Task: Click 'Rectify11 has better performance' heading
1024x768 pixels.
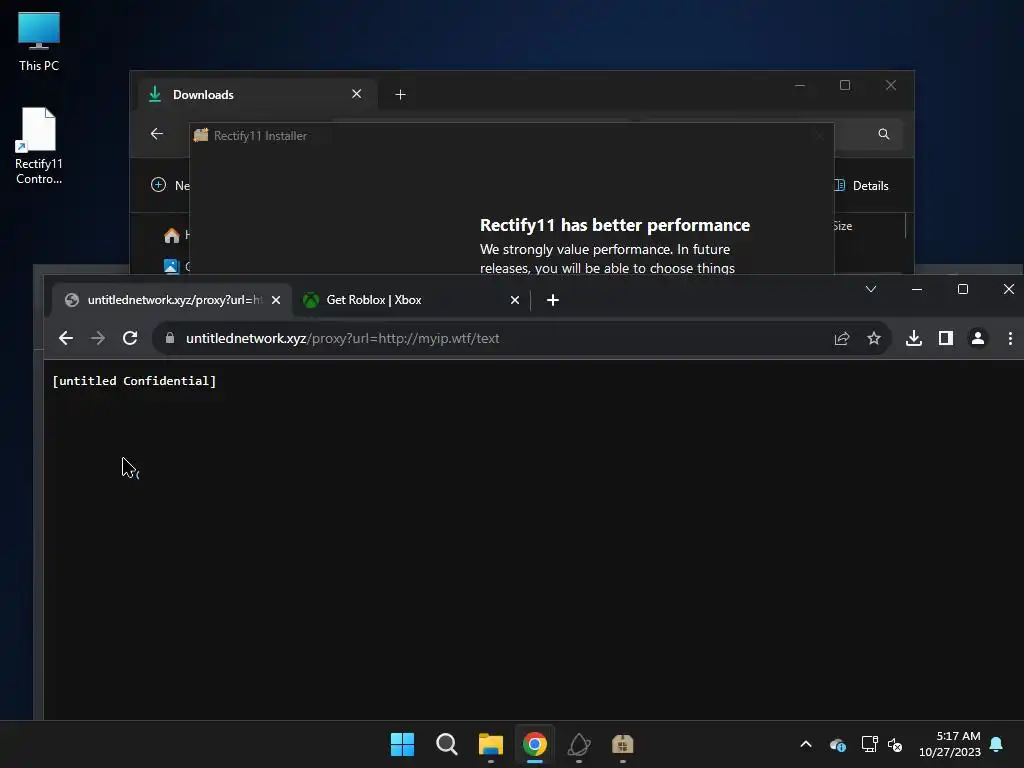Action: point(615,225)
